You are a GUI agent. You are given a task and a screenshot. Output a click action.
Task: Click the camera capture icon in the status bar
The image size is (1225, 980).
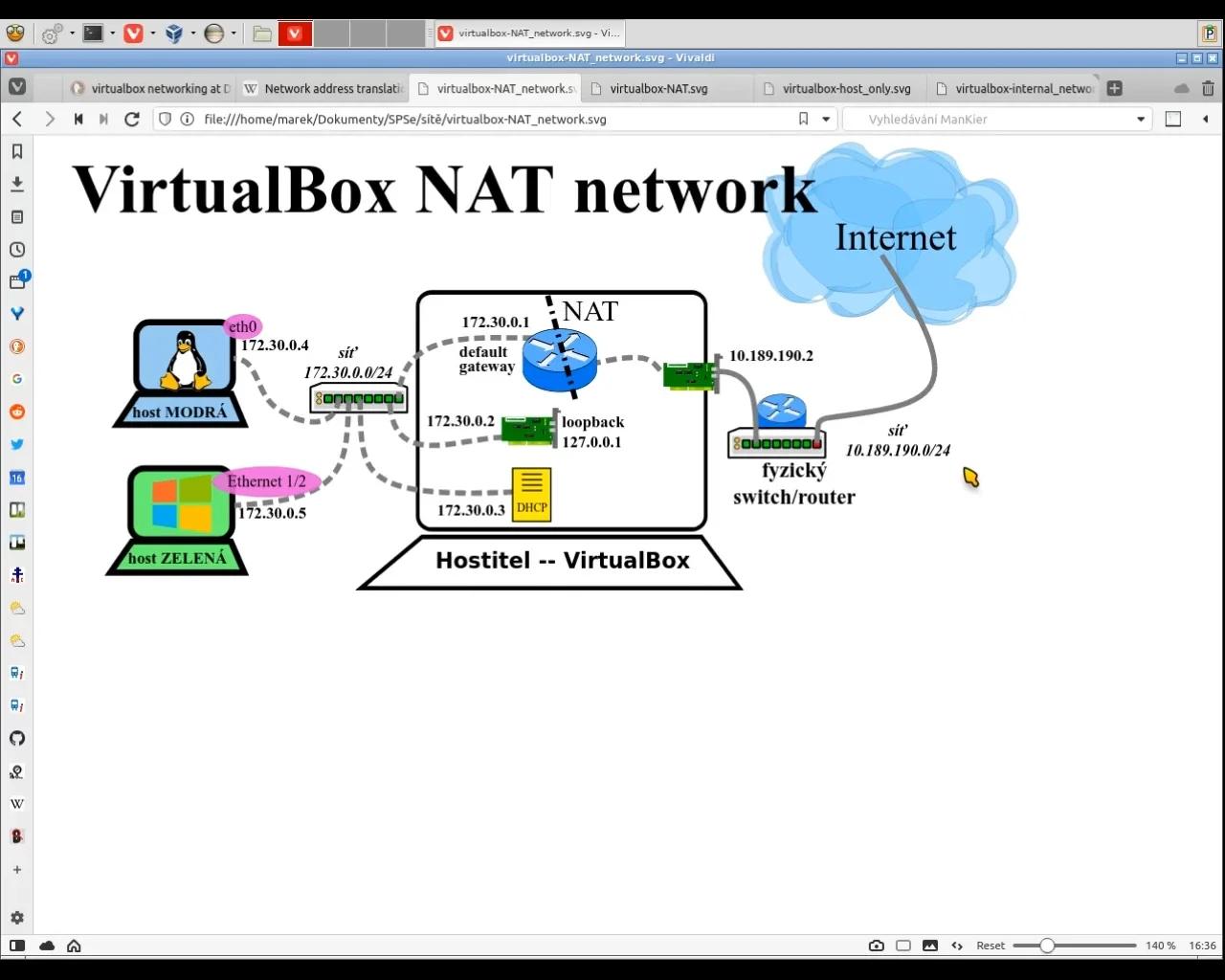877,946
